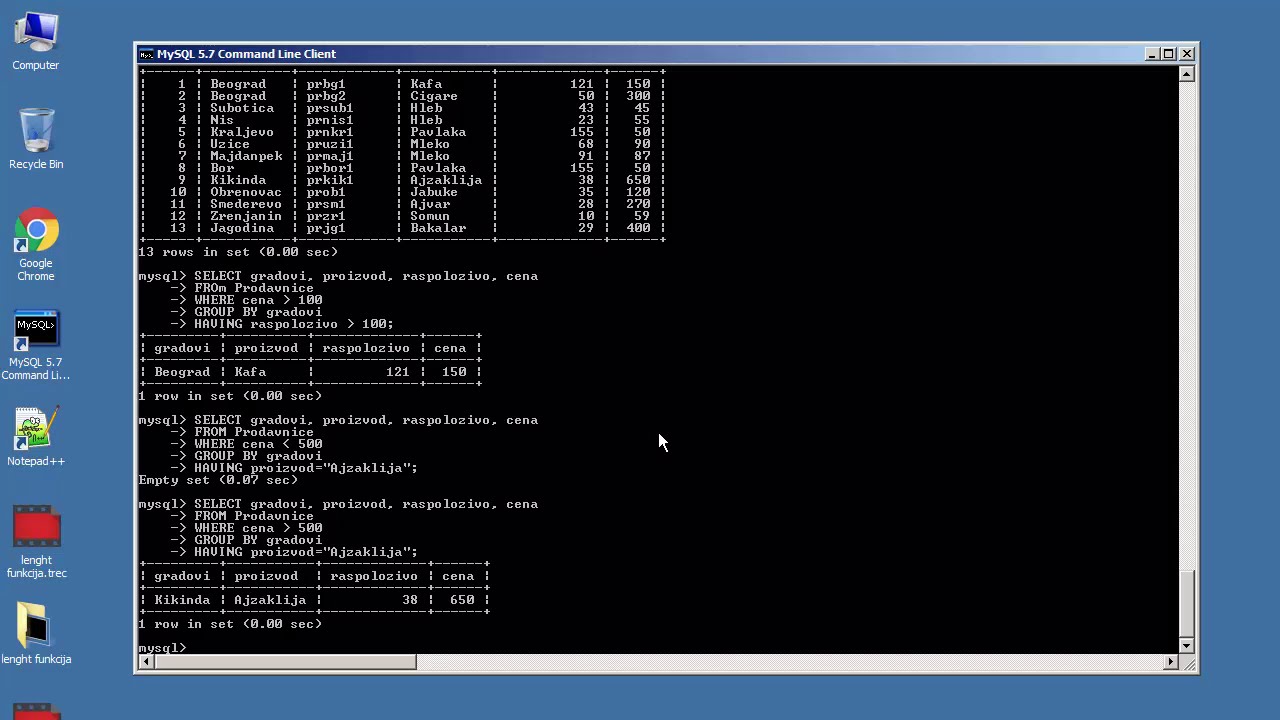This screenshot has width=1280, height=720.
Task: Click the horizontal scrollbar thumb
Action: (285, 661)
